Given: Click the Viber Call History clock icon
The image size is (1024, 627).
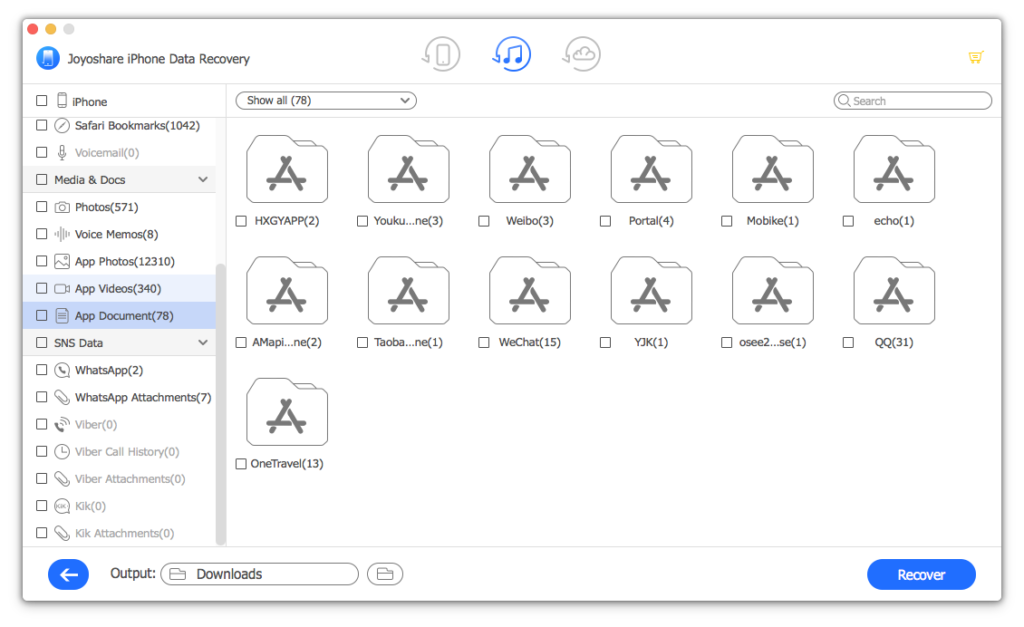Looking at the screenshot, I should 62,451.
